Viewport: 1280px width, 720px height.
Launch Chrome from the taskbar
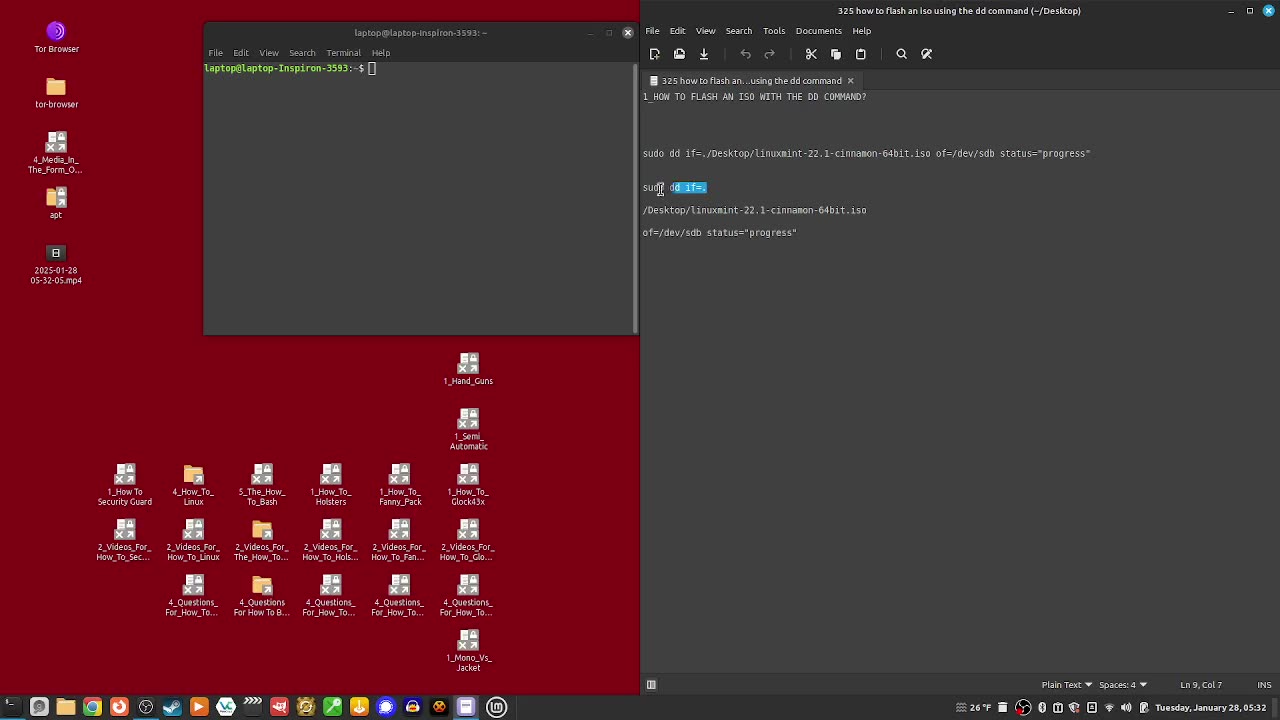[x=92, y=707]
